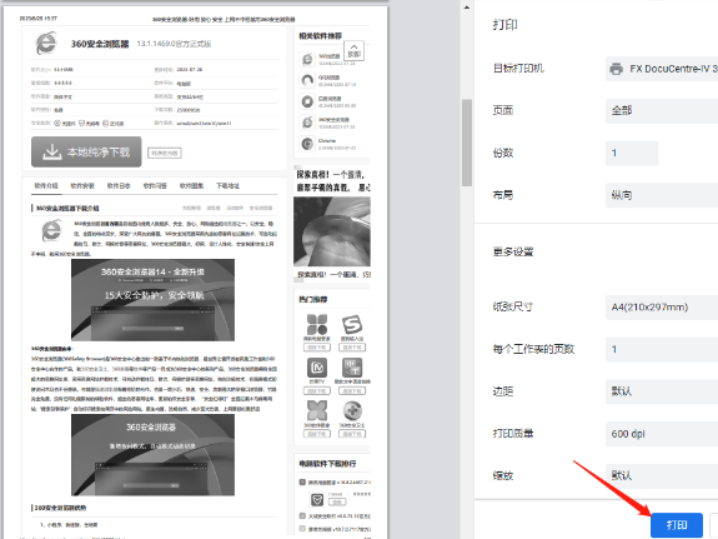
Task: Open the 布局 dropdown showing 纵向
Action: point(662,195)
